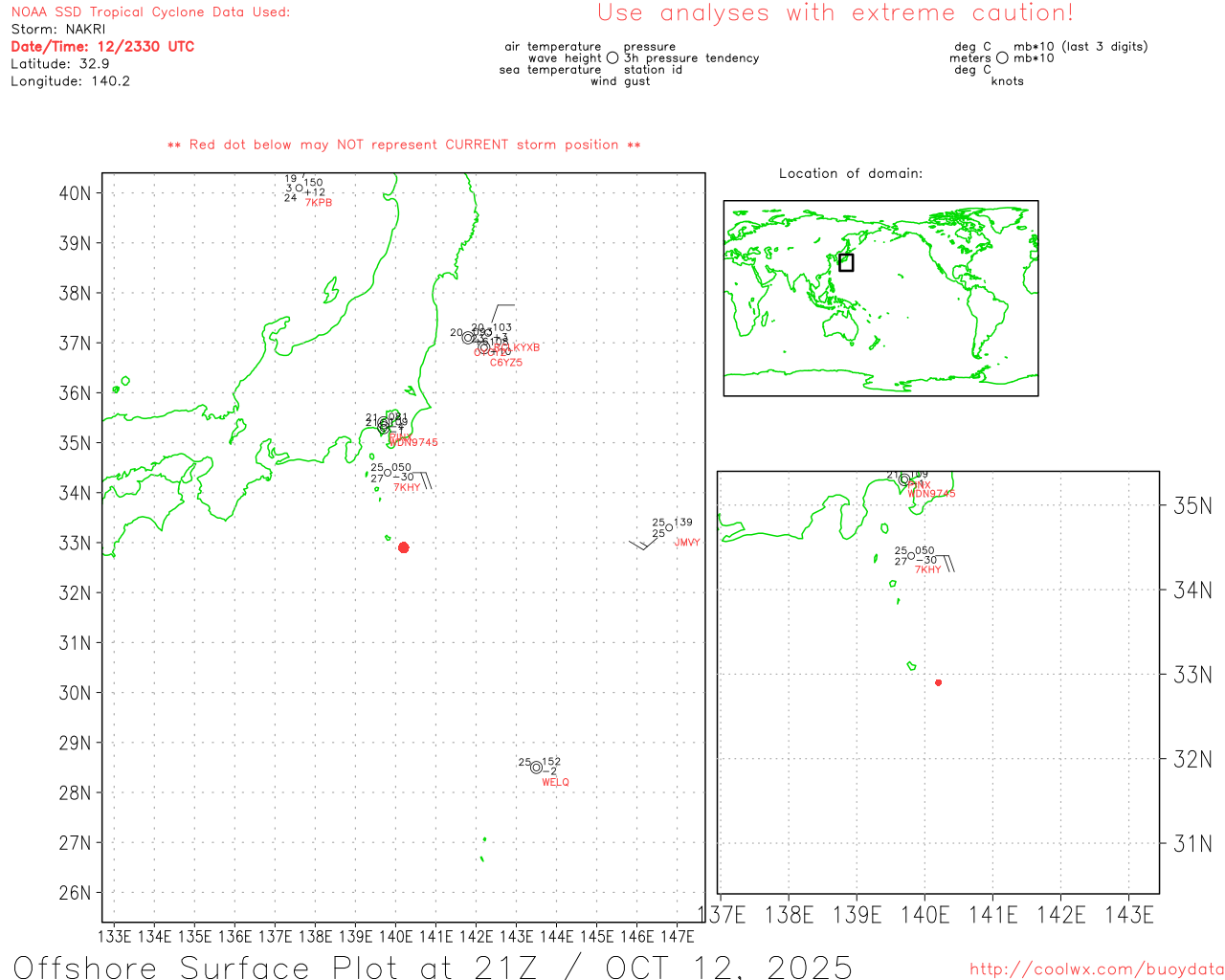Select the WELQ station circle marker
The height and width of the screenshot is (980, 1225).
536,768
